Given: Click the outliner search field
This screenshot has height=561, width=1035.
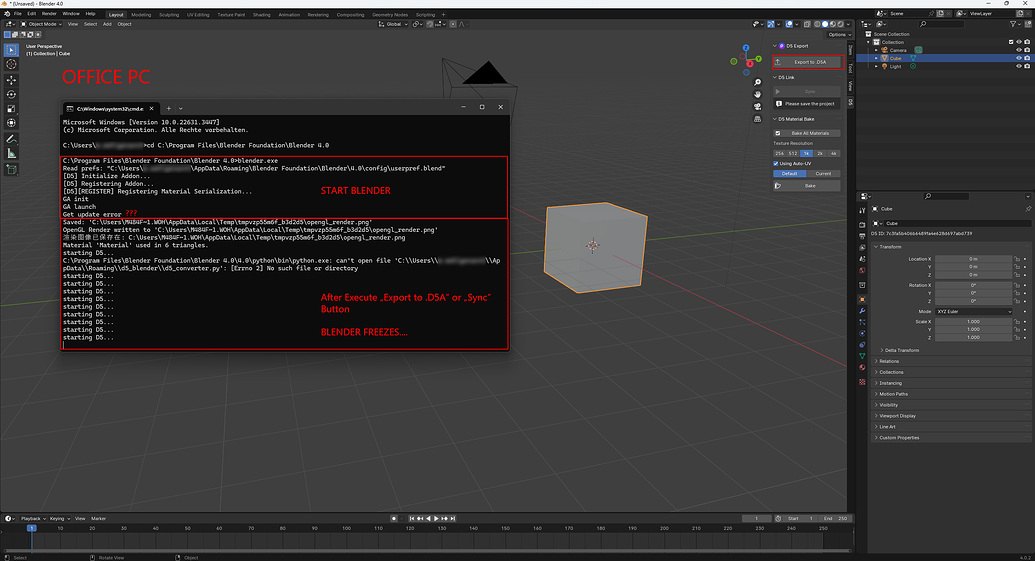Looking at the screenshot, I should (941, 24).
